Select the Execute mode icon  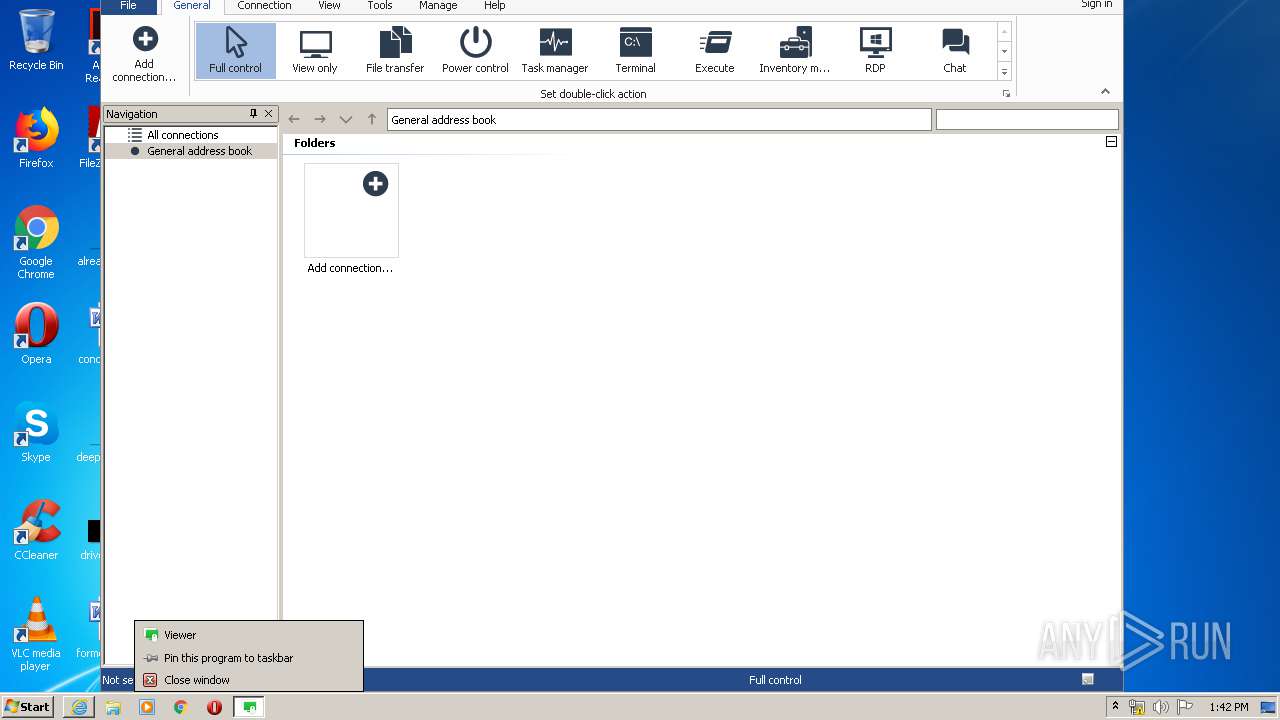(715, 51)
